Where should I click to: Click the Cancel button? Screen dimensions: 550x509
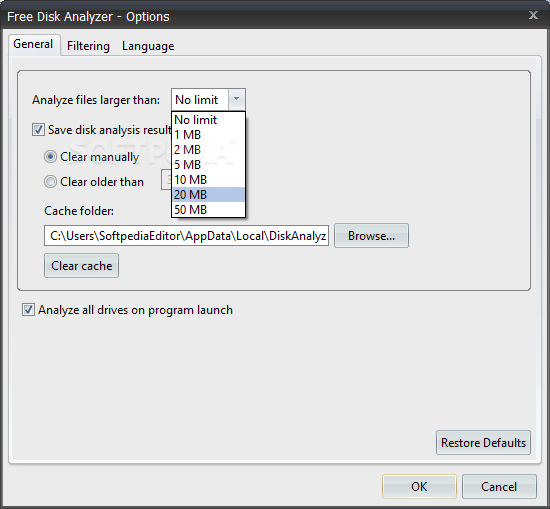click(499, 487)
